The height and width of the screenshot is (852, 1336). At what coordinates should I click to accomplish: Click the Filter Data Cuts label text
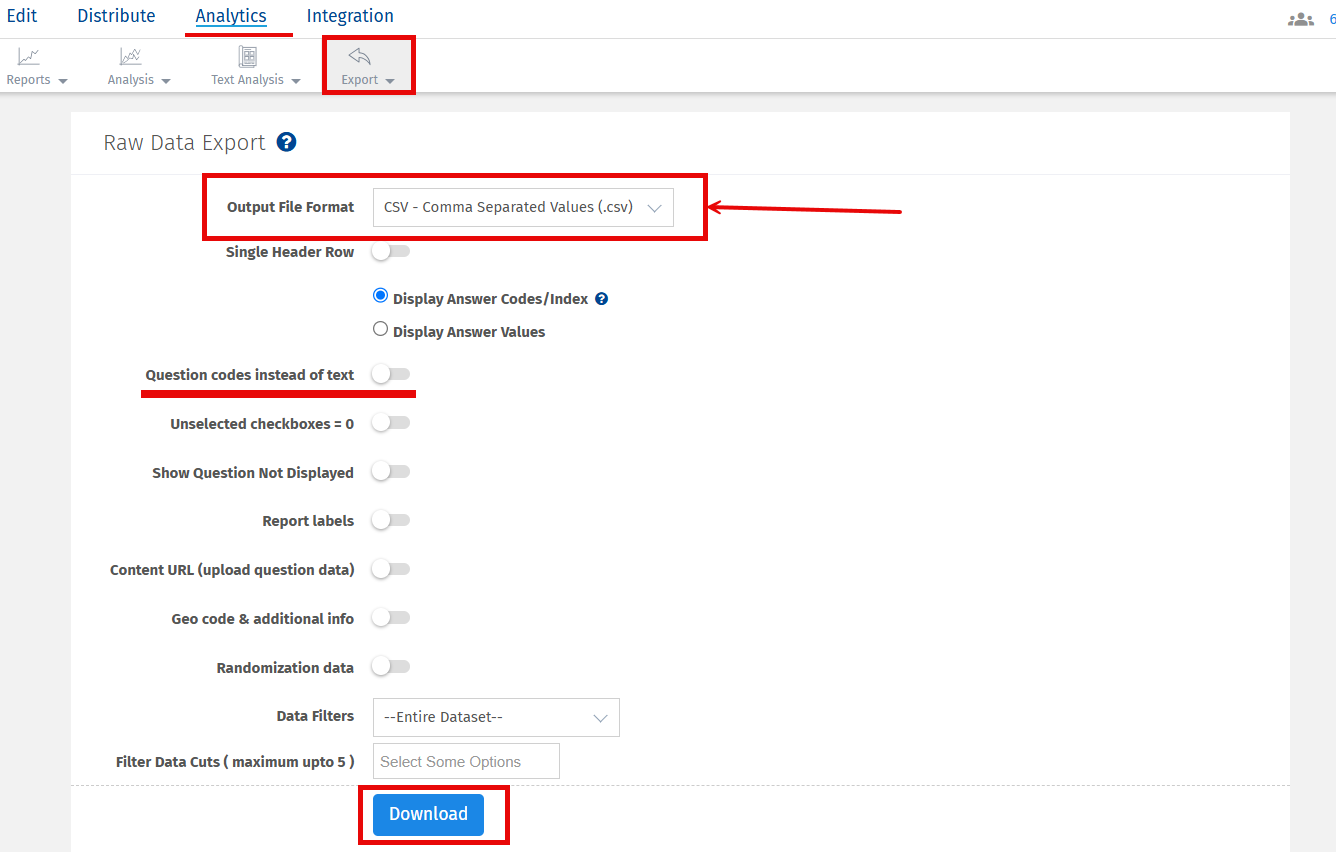(235, 762)
